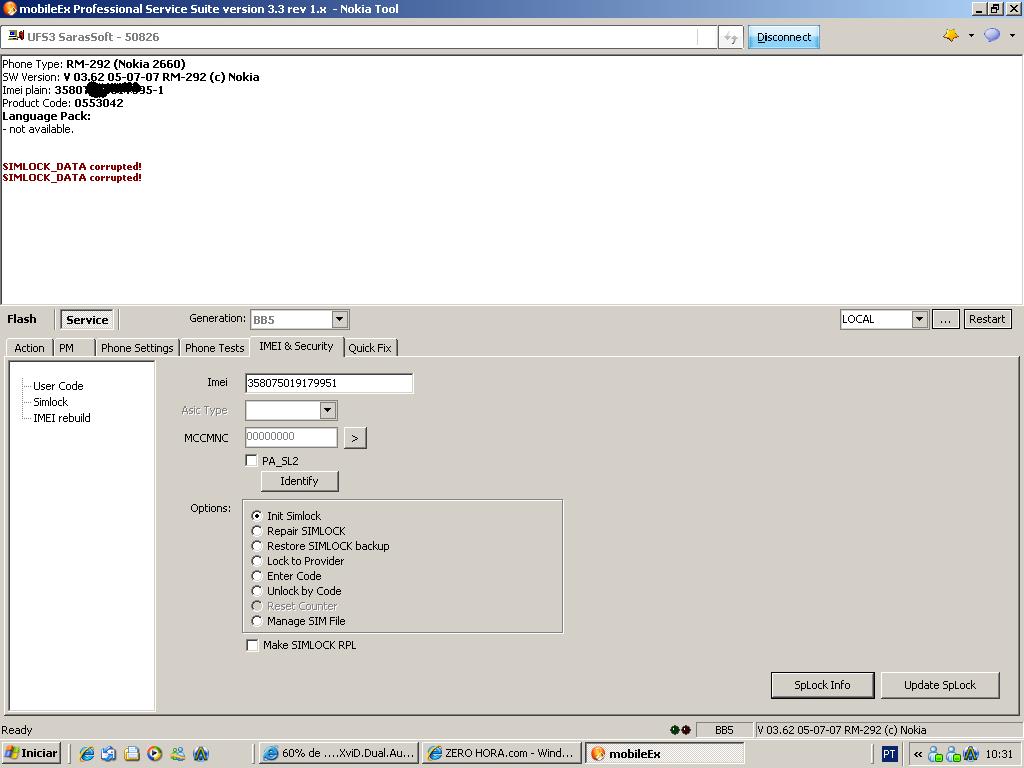This screenshot has width=1024, height=768.
Task: Open the Quick Fix tab
Action: pos(370,348)
